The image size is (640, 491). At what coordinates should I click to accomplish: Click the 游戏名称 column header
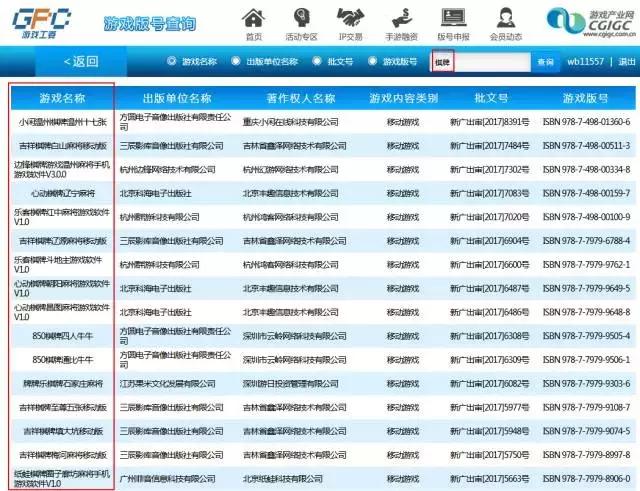click(x=62, y=98)
